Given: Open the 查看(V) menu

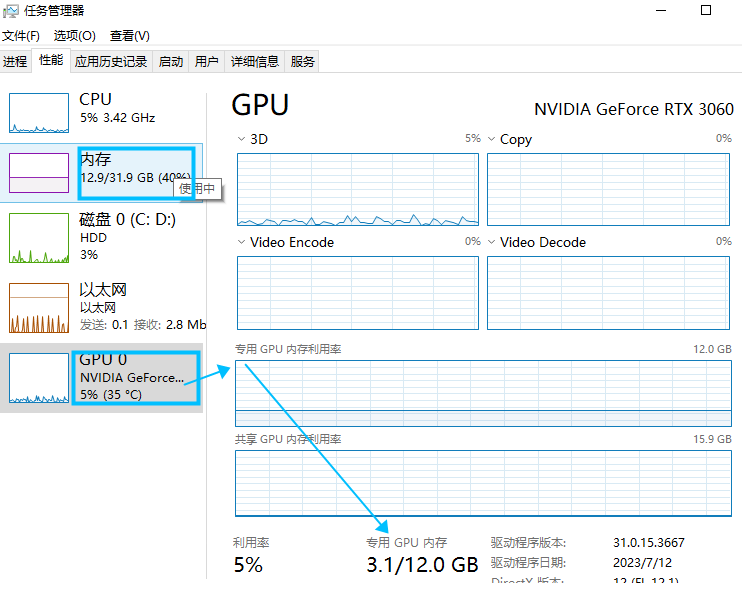Looking at the screenshot, I should tap(130, 36).
